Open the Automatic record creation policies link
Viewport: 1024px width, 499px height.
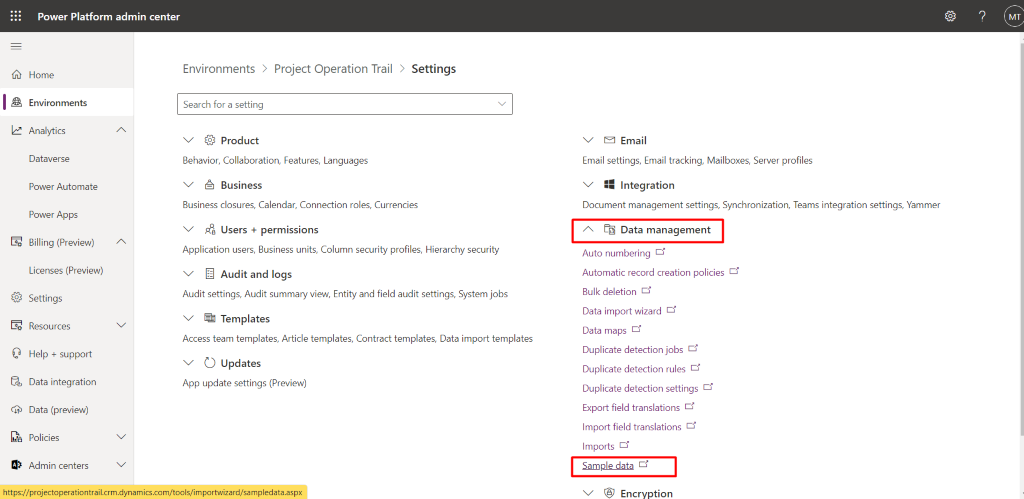click(x=653, y=272)
